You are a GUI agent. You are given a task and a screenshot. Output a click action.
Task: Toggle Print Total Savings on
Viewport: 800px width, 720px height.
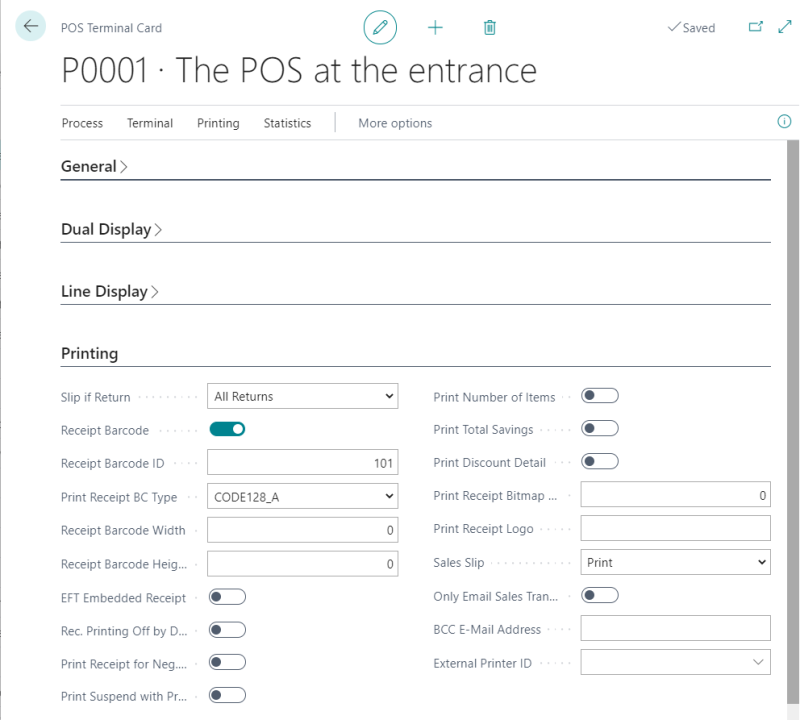[x=600, y=429]
